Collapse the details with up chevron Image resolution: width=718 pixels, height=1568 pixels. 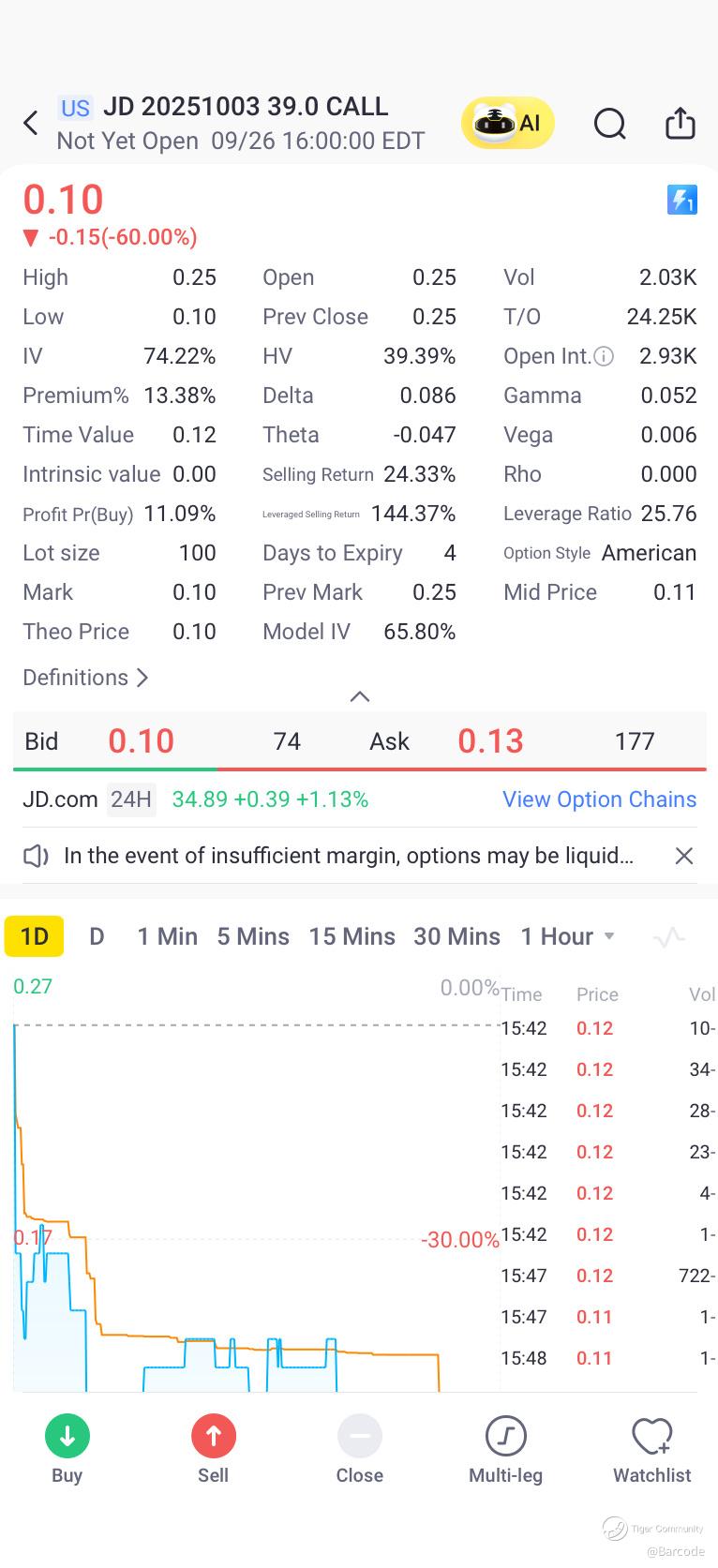(x=359, y=696)
